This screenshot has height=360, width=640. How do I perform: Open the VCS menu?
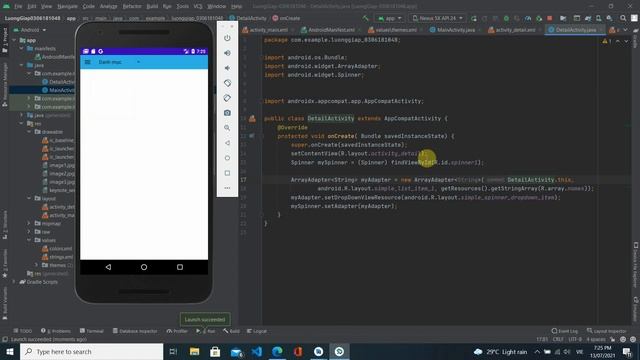click(x=198, y=7)
